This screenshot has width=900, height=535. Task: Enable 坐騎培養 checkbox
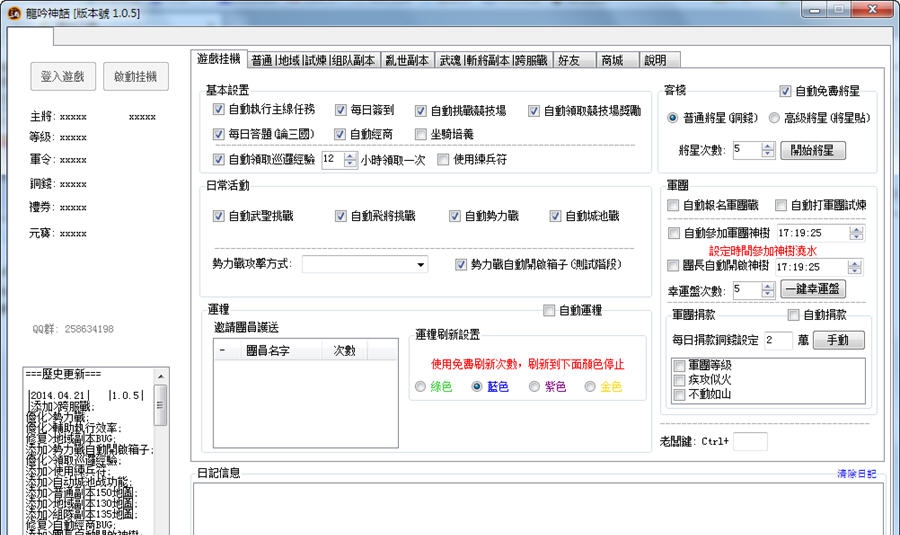pyautogui.click(x=421, y=134)
